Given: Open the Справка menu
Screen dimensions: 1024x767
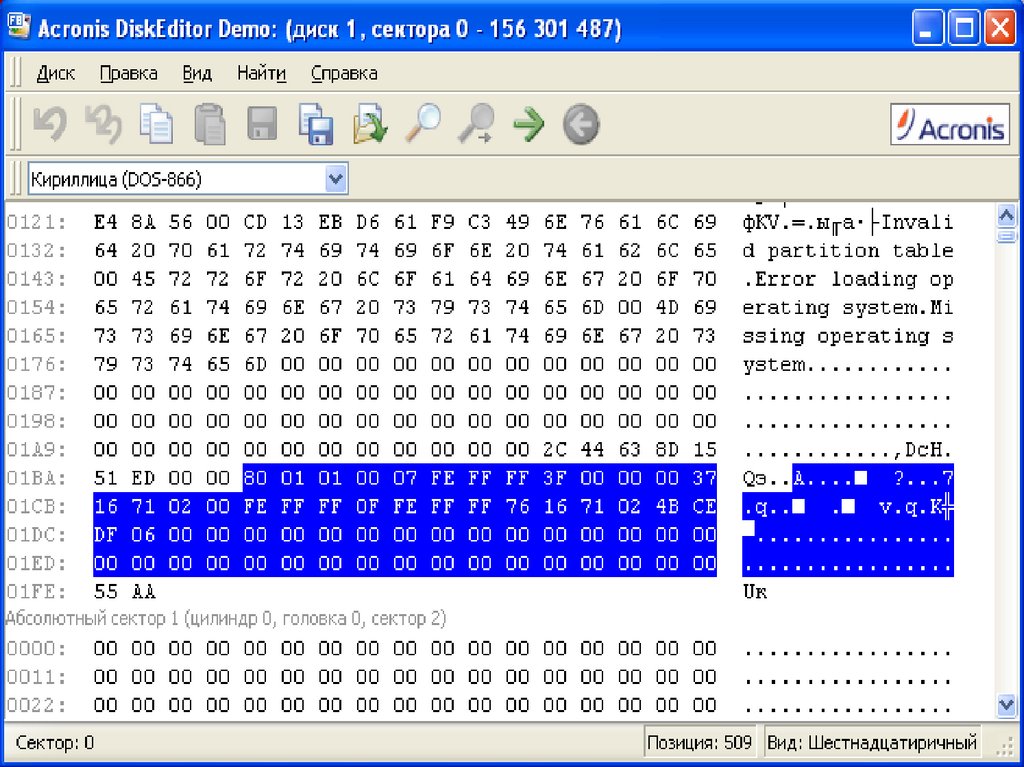Looking at the screenshot, I should coord(344,73).
